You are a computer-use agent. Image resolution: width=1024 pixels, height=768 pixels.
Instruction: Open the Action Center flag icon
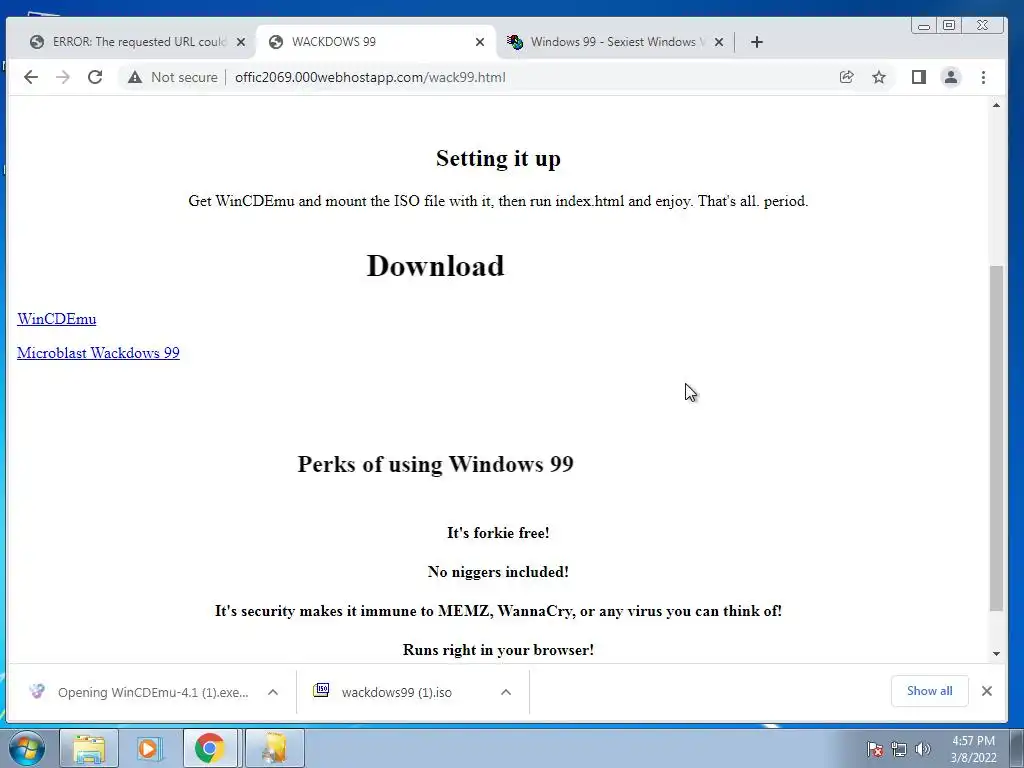875,749
